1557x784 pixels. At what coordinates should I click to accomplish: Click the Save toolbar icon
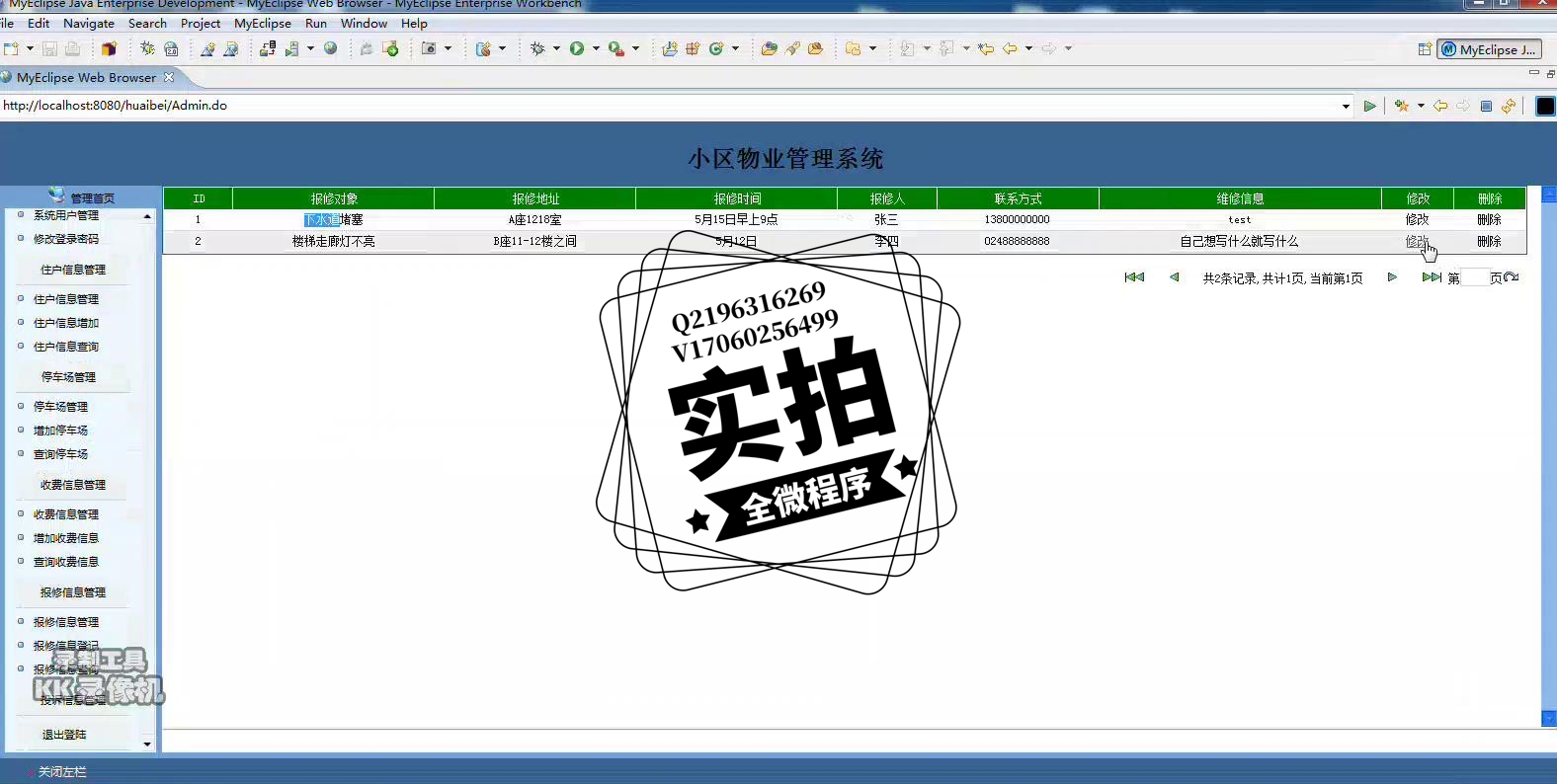click(49, 48)
